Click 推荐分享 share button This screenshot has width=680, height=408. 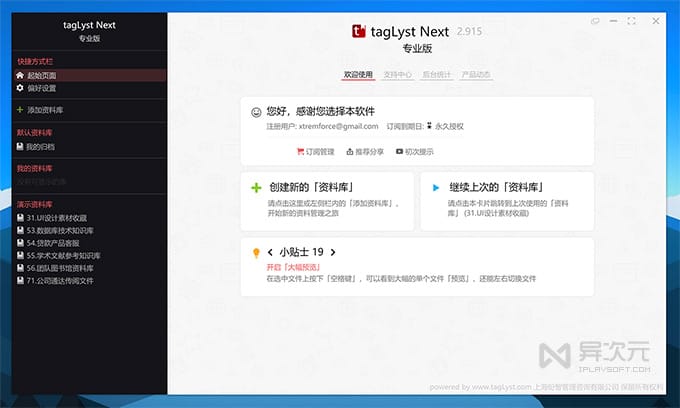[x=365, y=152]
